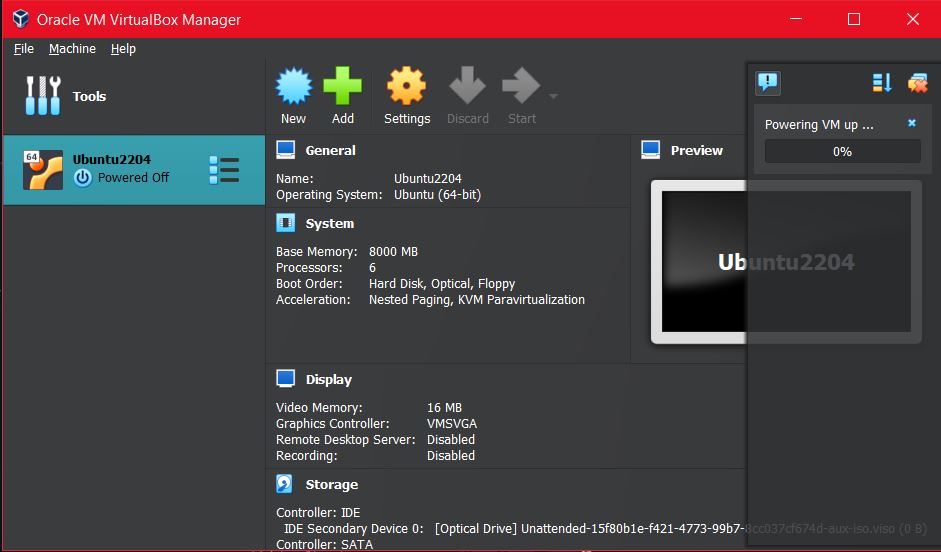Screen dimensions: 941x552
Task: Click the Ubuntu2204 preview thumbnail
Action: pyautogui.click(x=786, y=262)
